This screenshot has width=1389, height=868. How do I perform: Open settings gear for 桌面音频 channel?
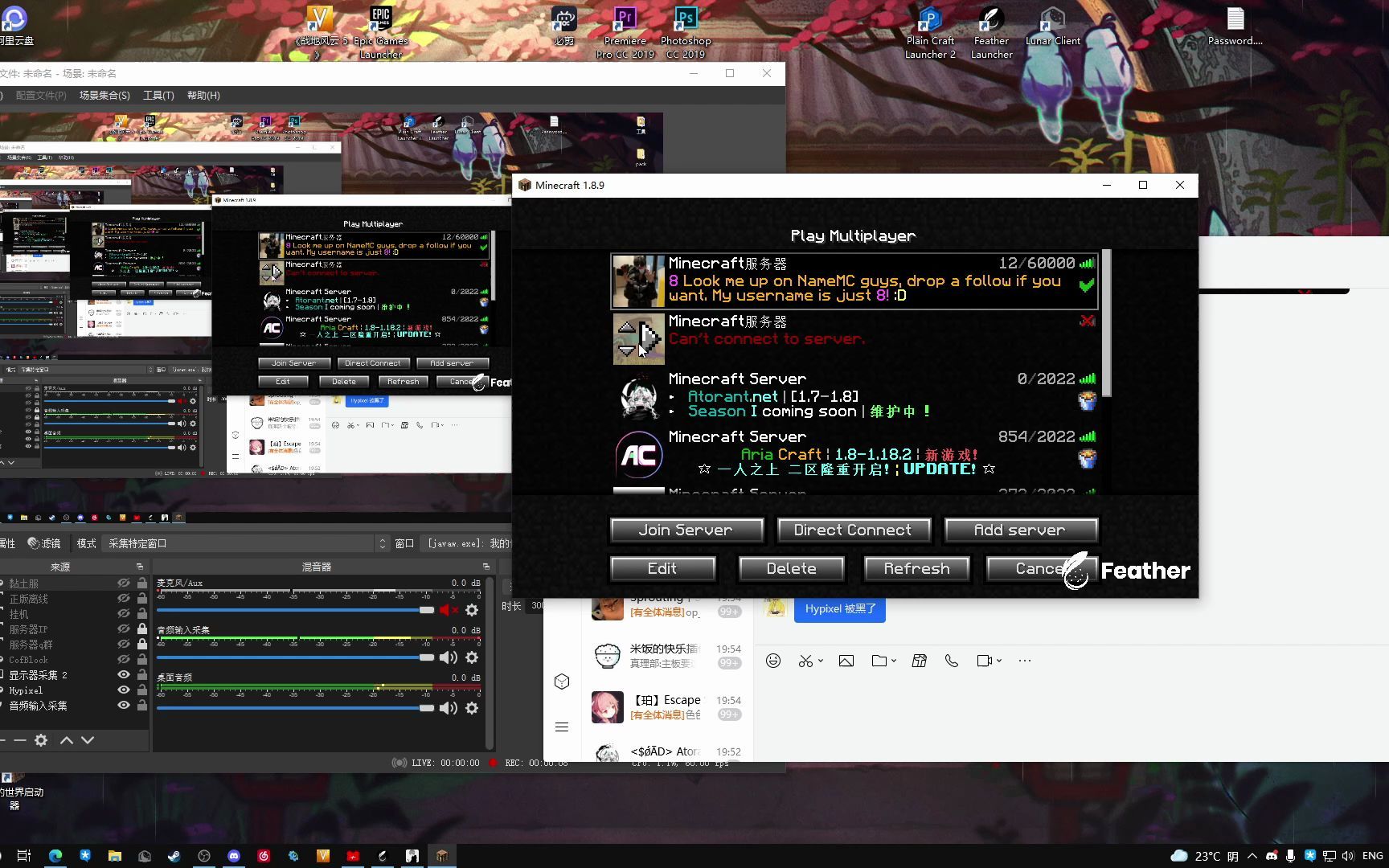[x=472, y=708]
